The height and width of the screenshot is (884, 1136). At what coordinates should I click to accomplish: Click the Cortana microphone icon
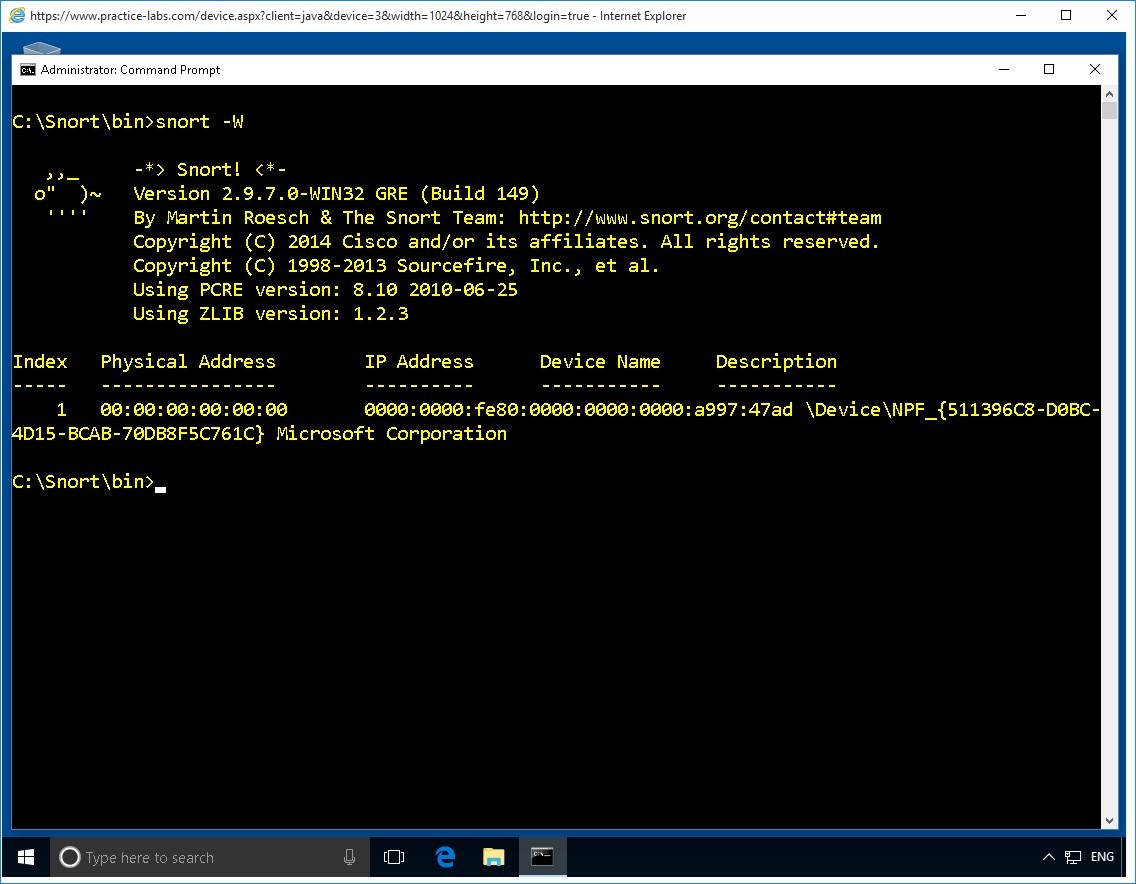(349, 857)
